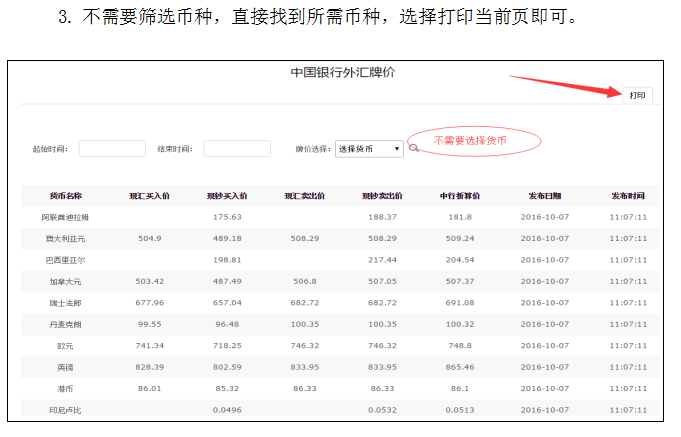Screen dimensions: 681x437
Task: Click the 结束时间 end time input field
Action: click(x=237, y=148)
